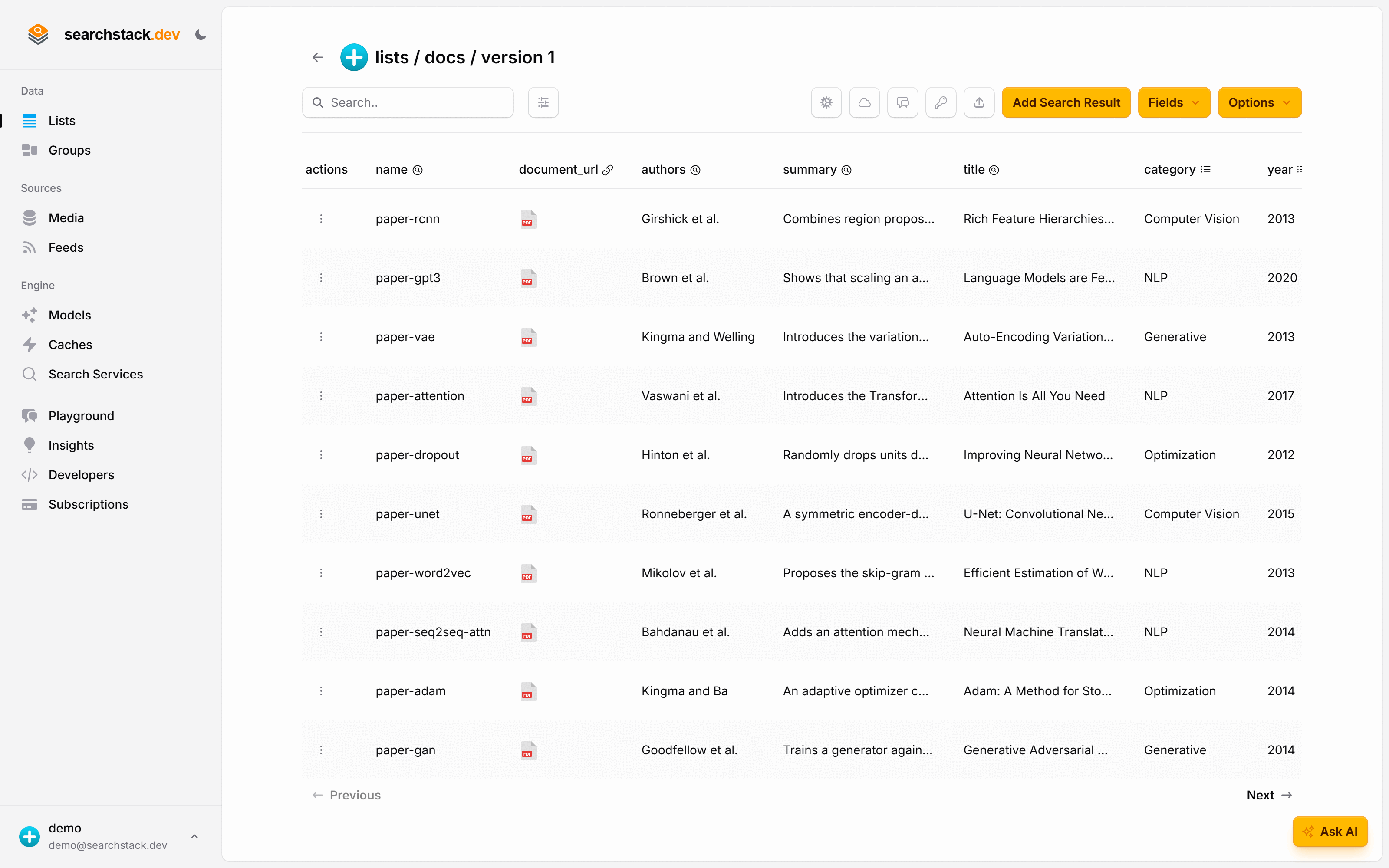Image resolution: width=1389 pixels, height=868 pixels.
Task: Click the upload/export icon
Action: click(x=979, y=103)
